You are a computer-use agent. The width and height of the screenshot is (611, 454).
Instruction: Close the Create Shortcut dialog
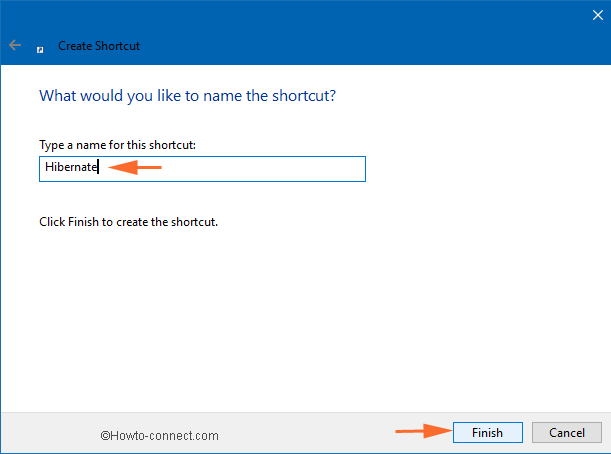597,15
